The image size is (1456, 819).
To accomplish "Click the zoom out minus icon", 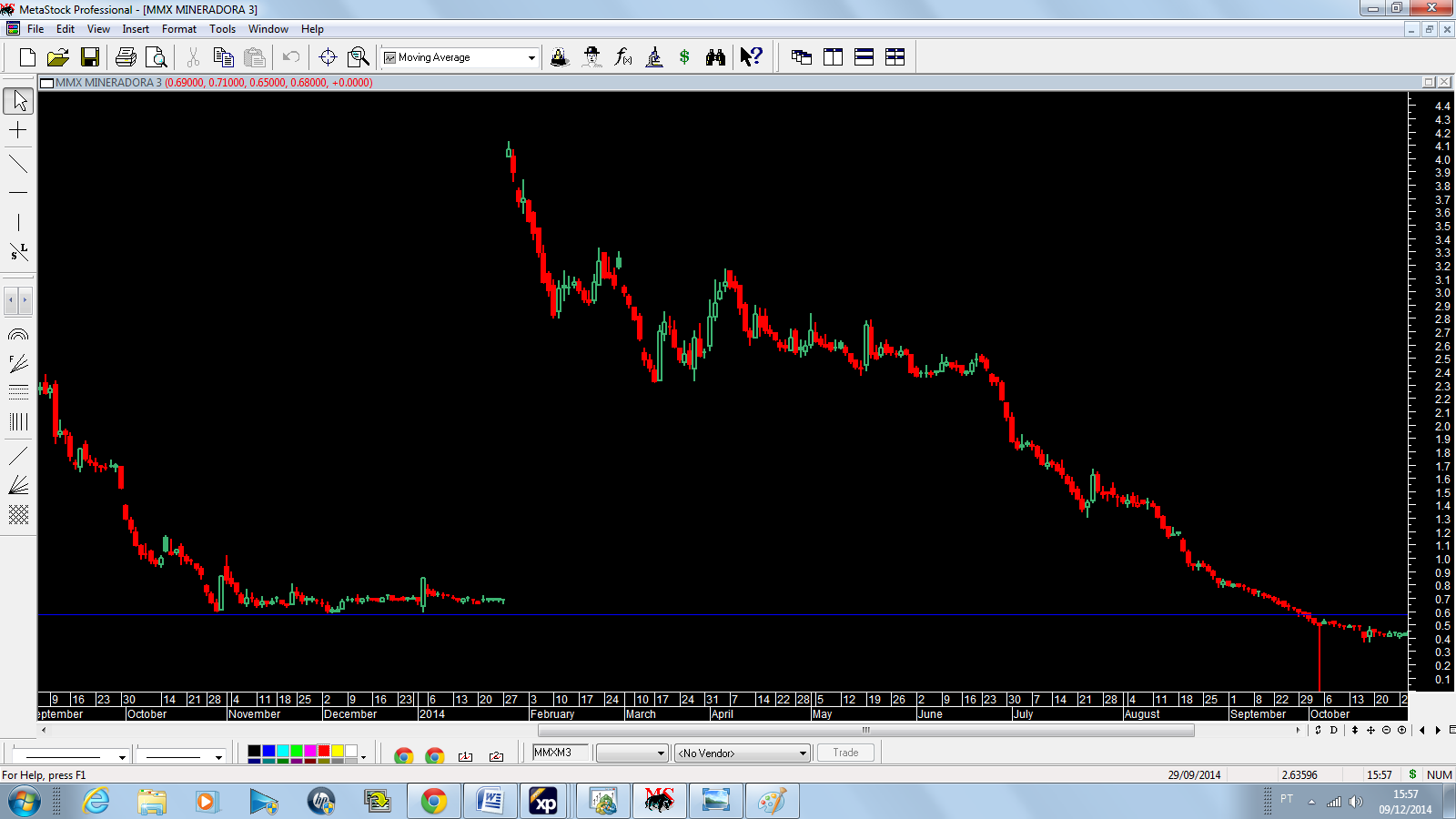I will [1386, 730].
